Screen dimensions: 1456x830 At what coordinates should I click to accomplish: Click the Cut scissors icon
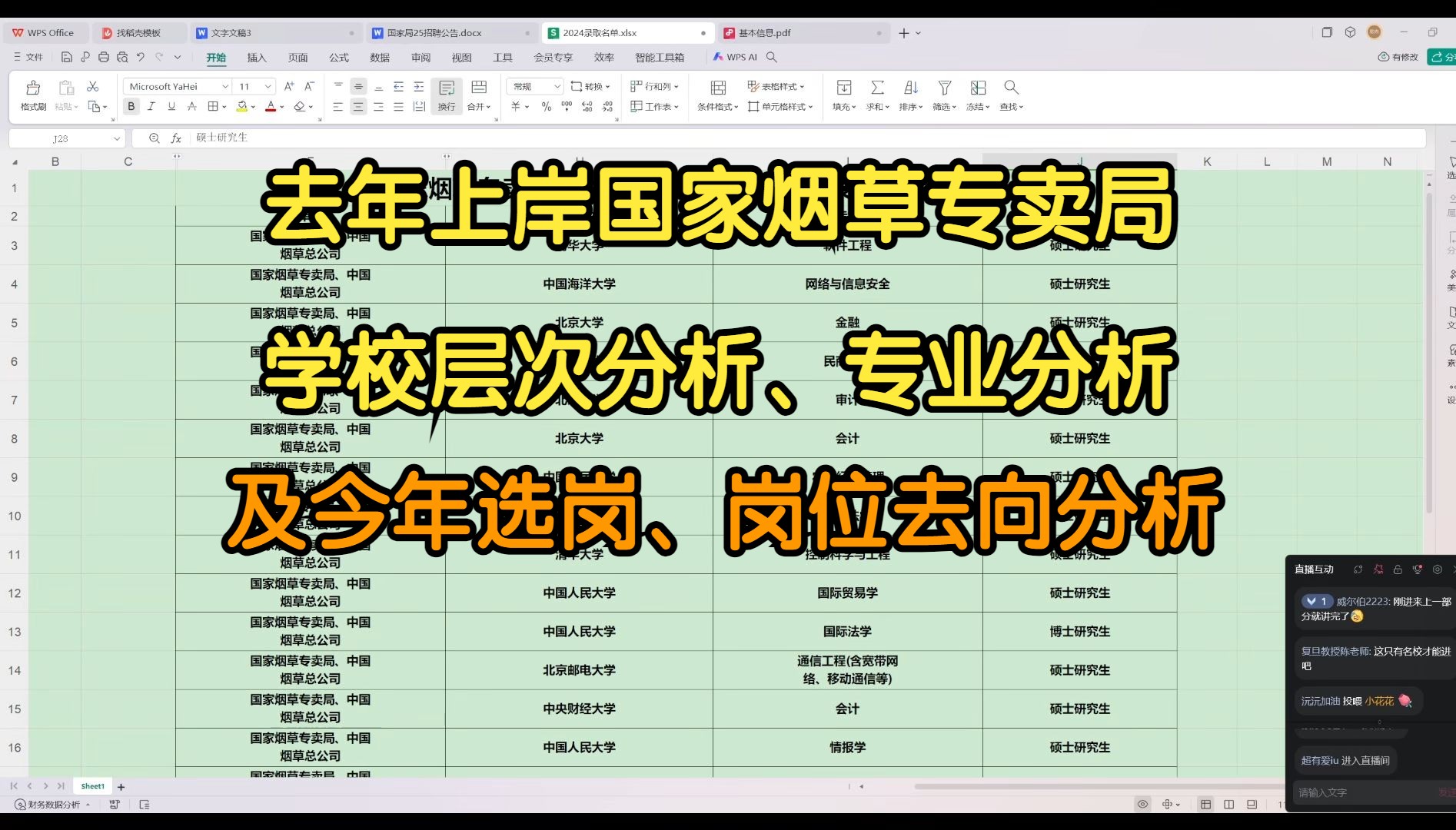(x=93, y=87)
